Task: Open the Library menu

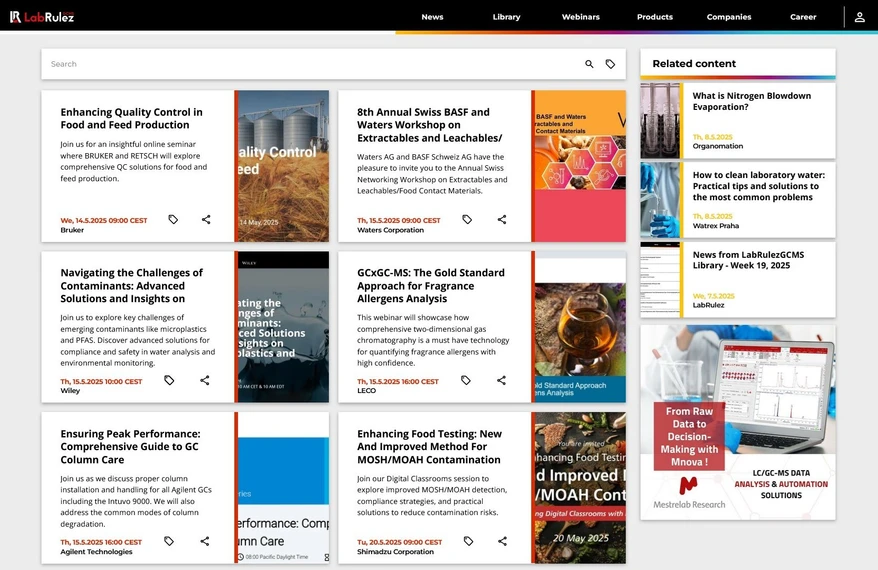Action: coord(506,17)
